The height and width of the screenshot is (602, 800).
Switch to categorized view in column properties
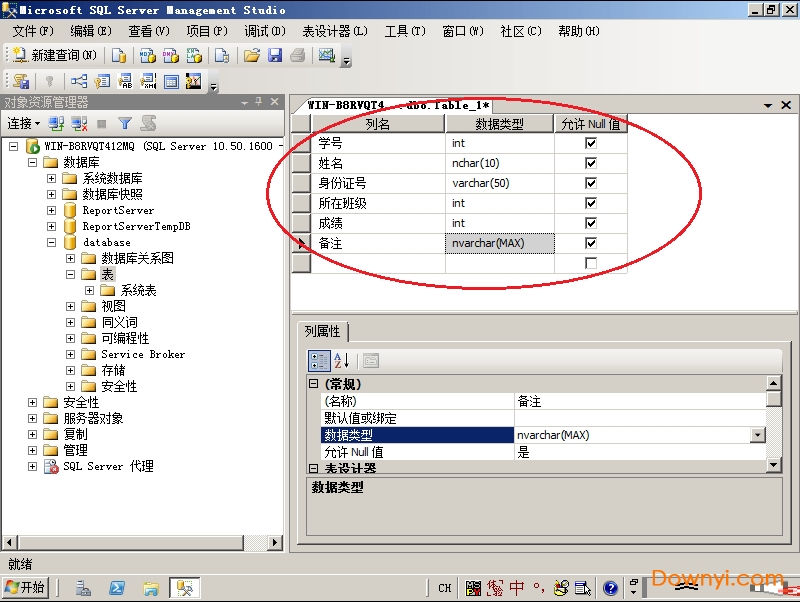(x=318, y=361)
